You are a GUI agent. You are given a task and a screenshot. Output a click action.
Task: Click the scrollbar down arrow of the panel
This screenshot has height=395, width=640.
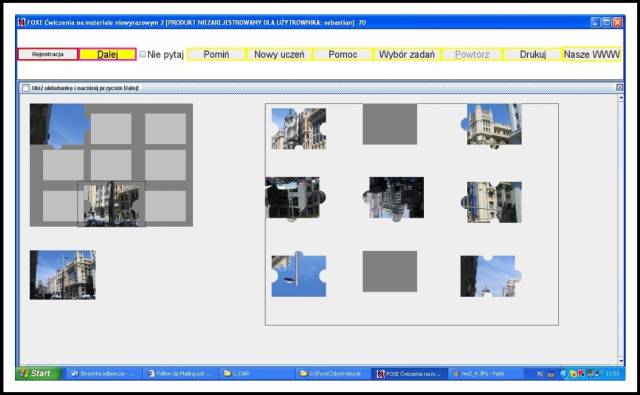point(621,361)
